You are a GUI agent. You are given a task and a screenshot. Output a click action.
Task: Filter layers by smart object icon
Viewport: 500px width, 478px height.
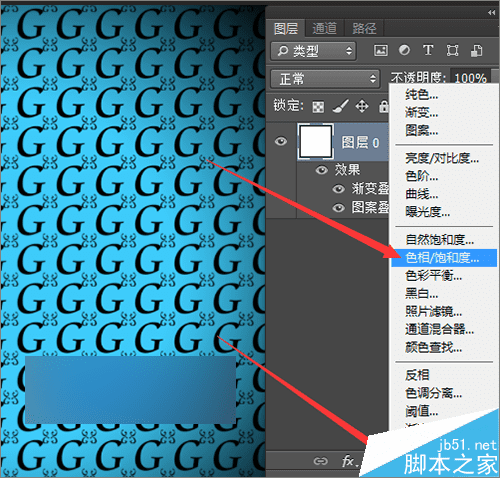pos(476,50)
